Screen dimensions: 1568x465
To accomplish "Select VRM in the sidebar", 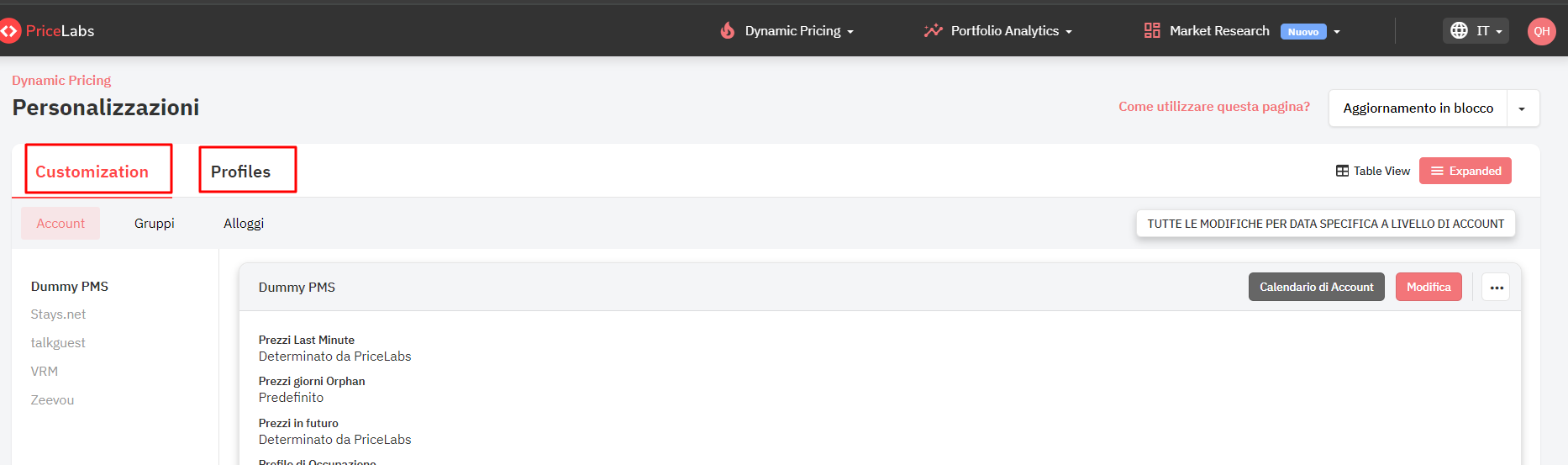I will click(45, 372).
